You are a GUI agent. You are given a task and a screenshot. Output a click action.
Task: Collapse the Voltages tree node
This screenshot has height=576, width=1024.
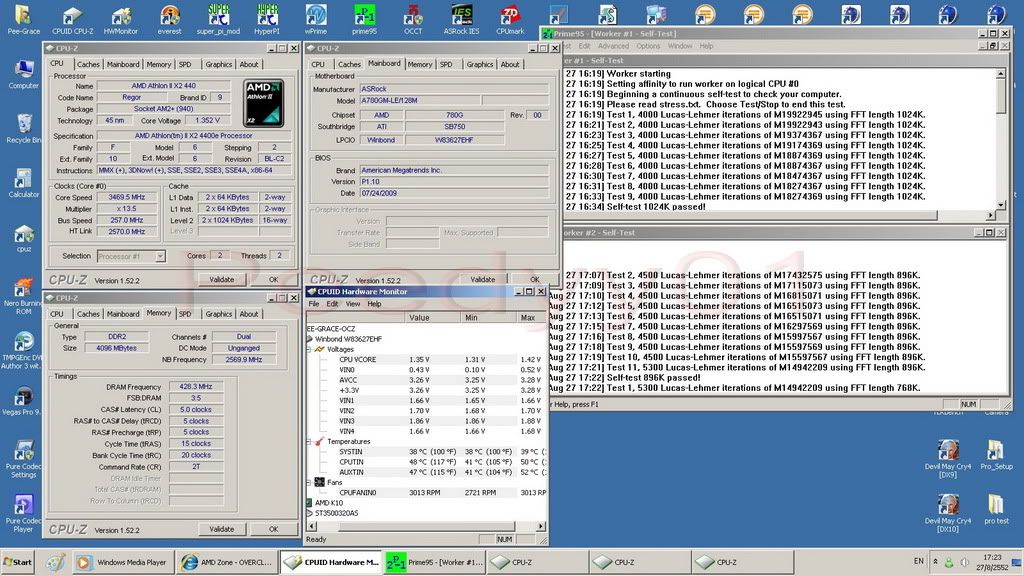(310, 349)
